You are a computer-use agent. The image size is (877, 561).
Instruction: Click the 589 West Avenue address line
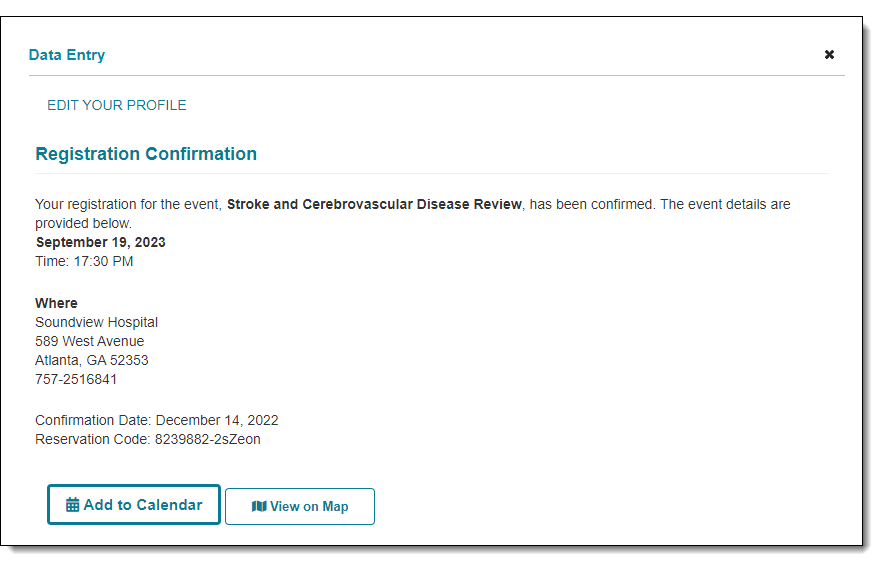point(89,341)
